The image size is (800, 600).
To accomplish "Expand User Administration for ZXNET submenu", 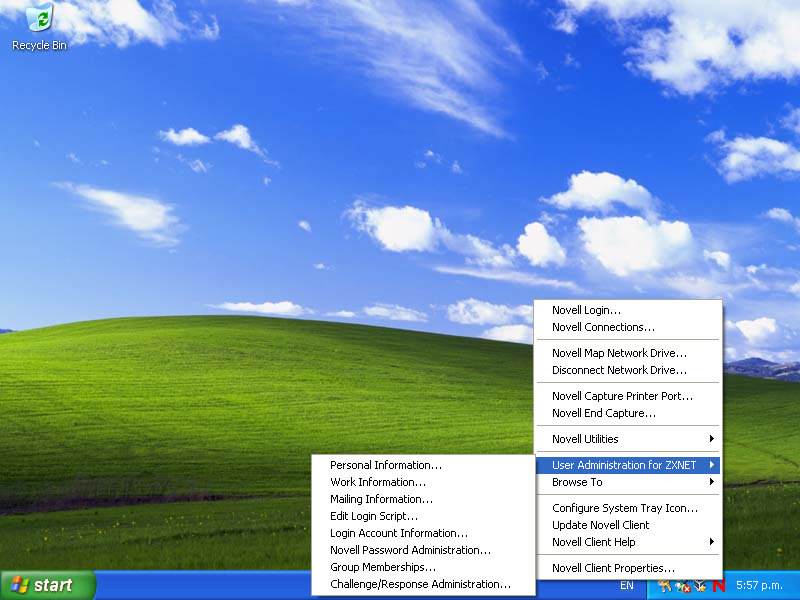I will 628,465.
